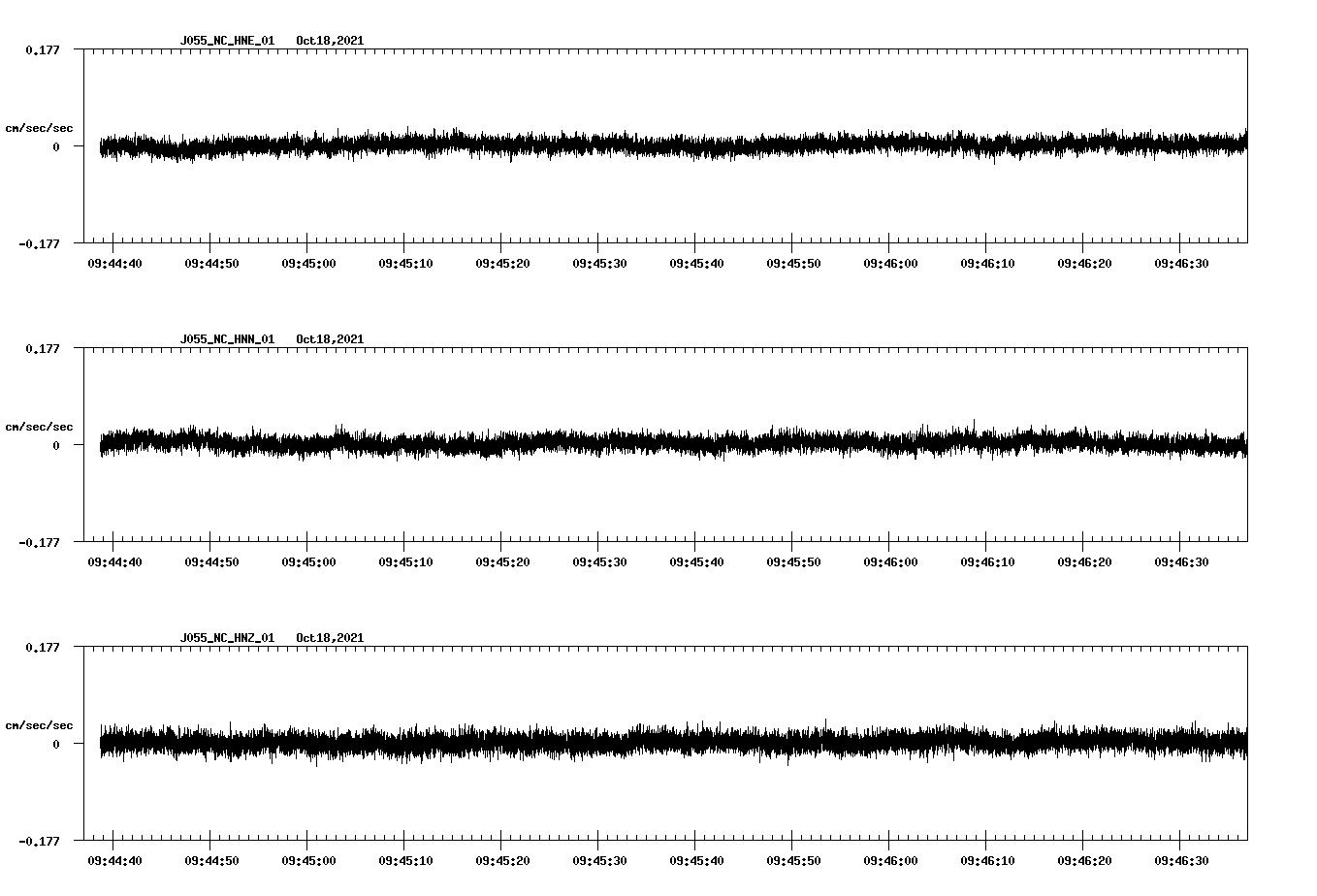Click the Oct18,2021 date on the HNZ plot
1317x896 pixels.
coord(330,638)
